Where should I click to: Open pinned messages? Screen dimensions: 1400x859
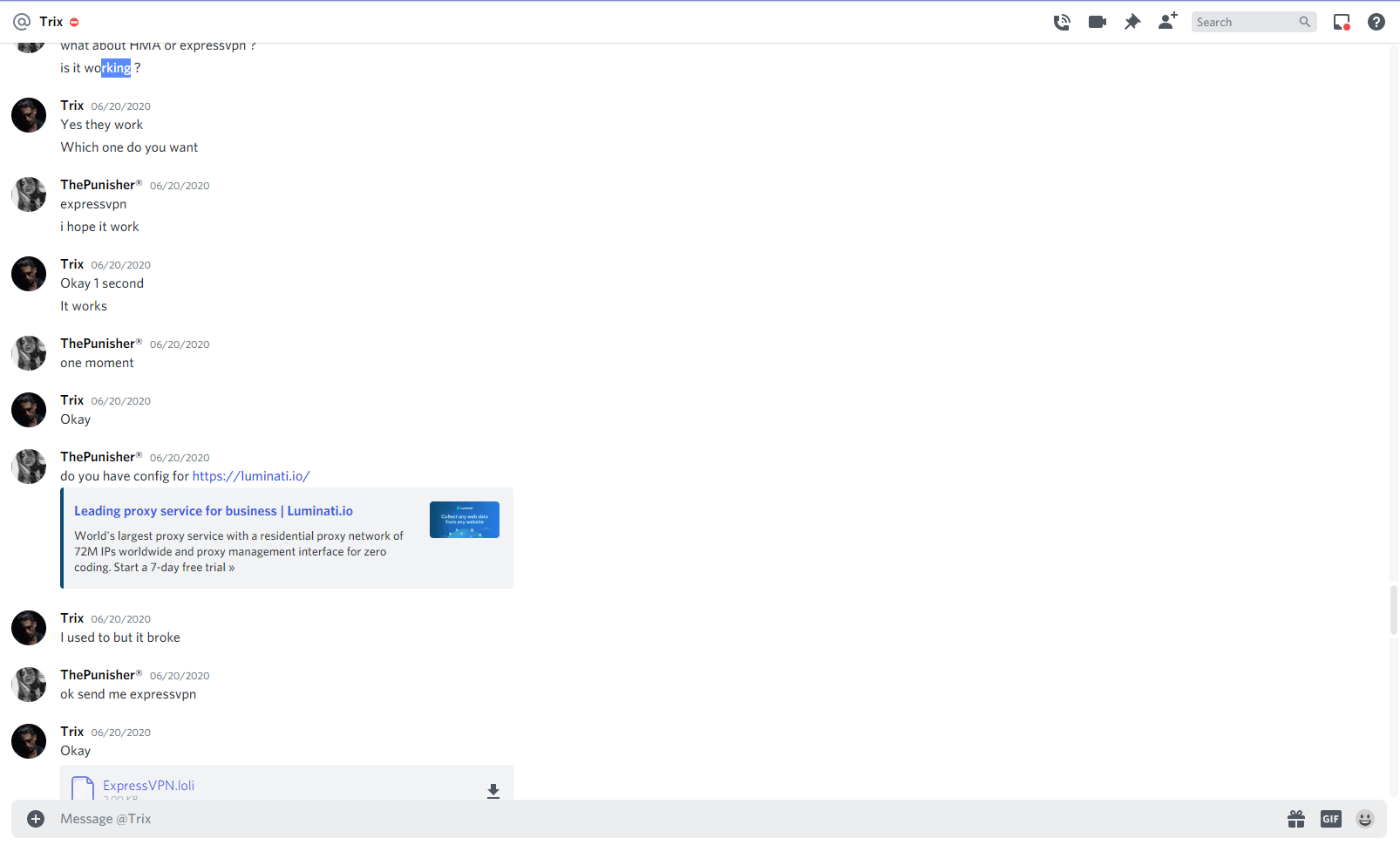click(x=1132, y=22)
